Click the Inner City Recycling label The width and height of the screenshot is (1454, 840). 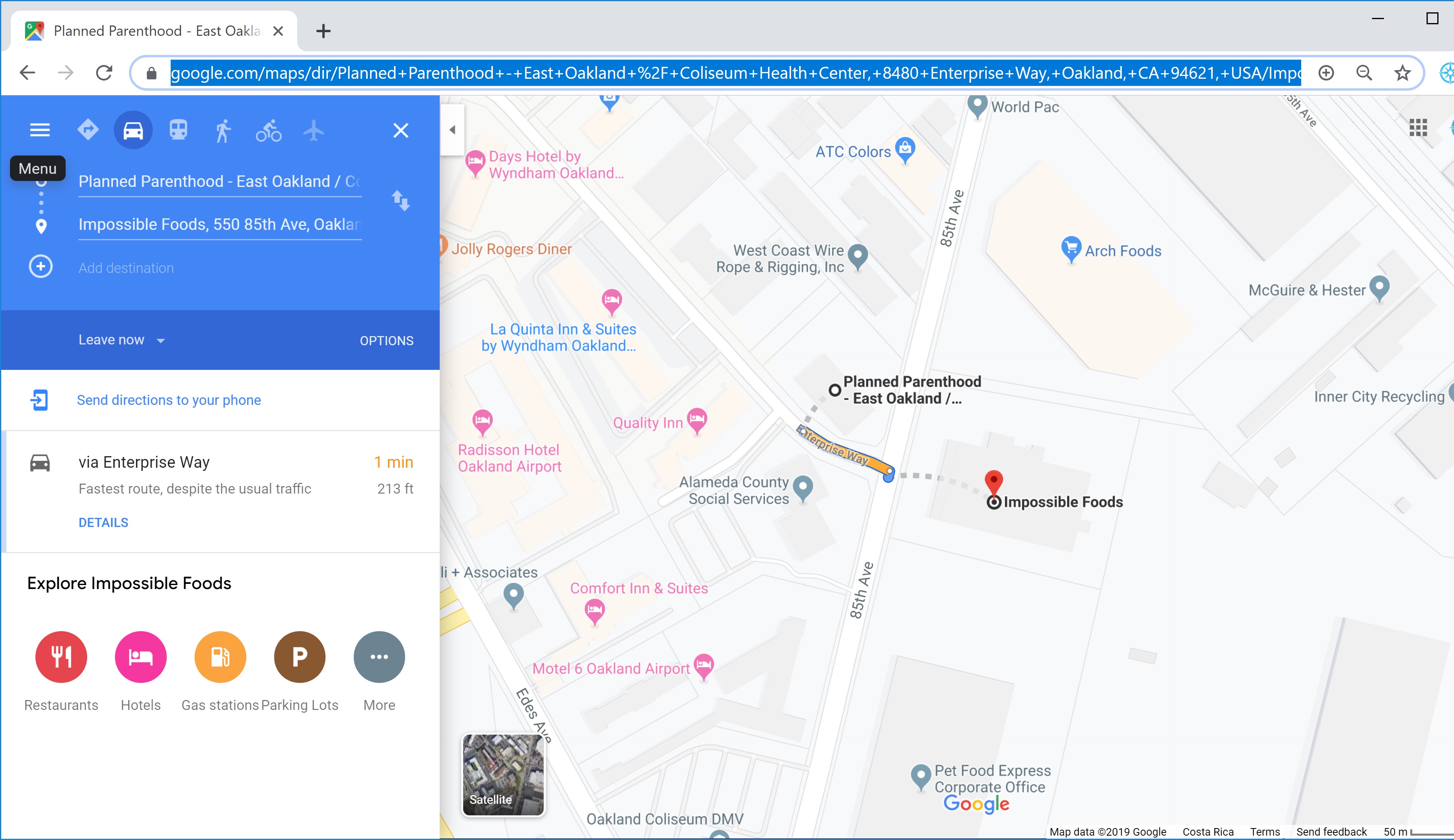[1379, 397]
